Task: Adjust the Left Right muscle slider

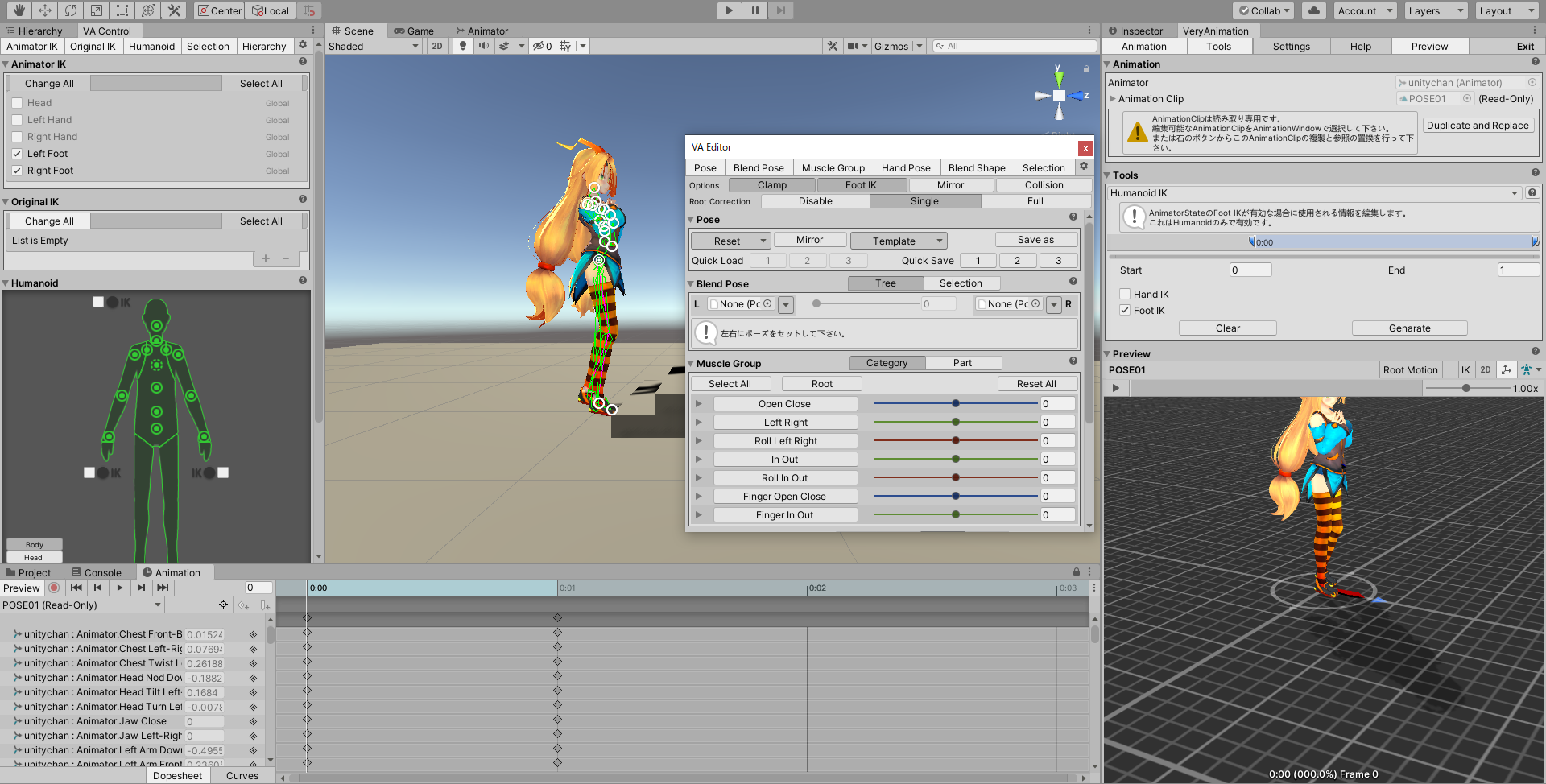Action: coord(956,423)
